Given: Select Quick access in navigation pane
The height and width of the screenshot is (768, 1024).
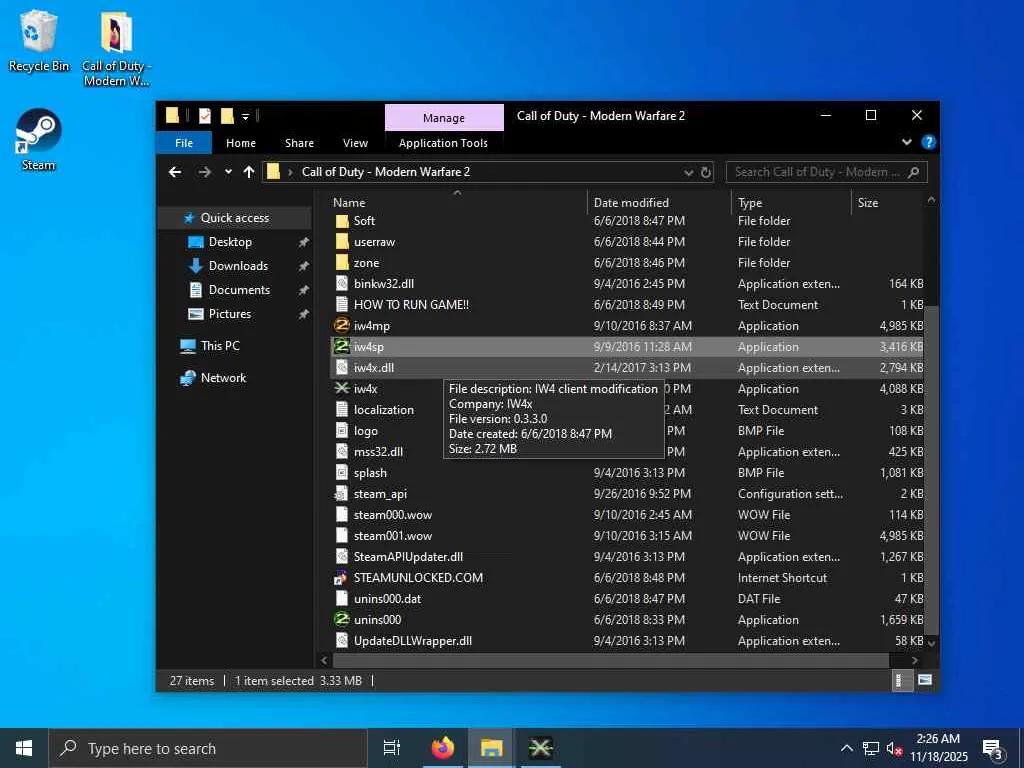Looking at the screenshot, I should pos(234,218).
